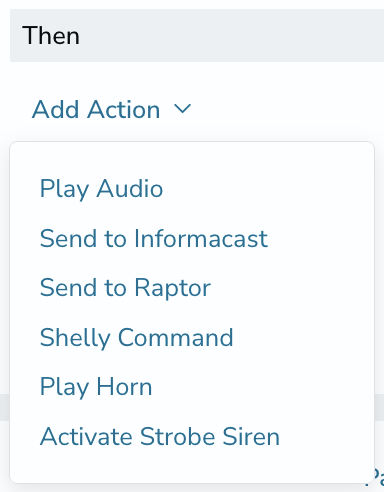The width and height of the screenshot is (384, 492).
Task: Click the partially hidden text behind the menu corner
Action: [x=378, y=476]
